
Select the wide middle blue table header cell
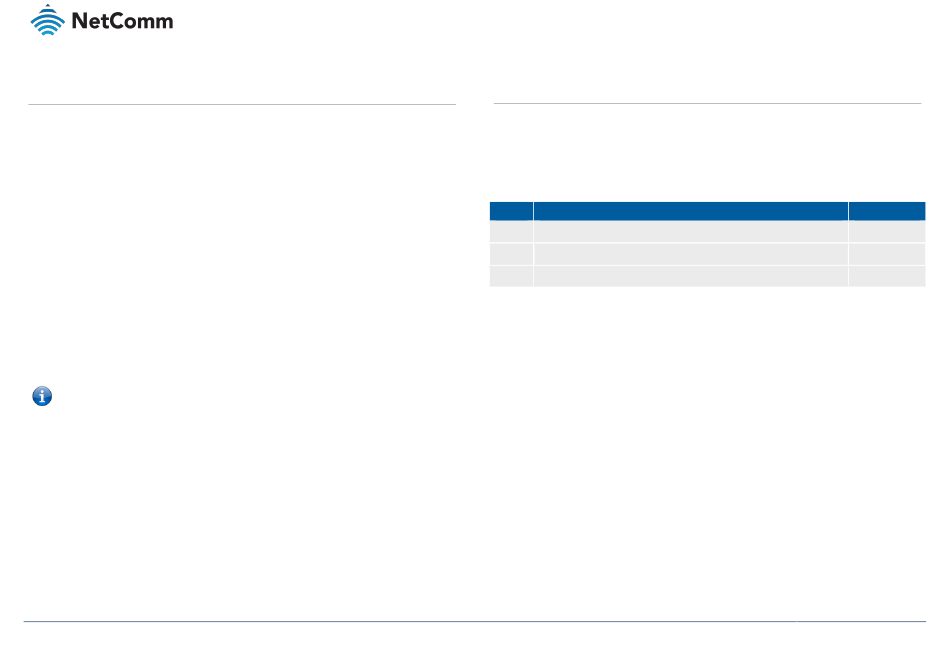click(691, 211)
